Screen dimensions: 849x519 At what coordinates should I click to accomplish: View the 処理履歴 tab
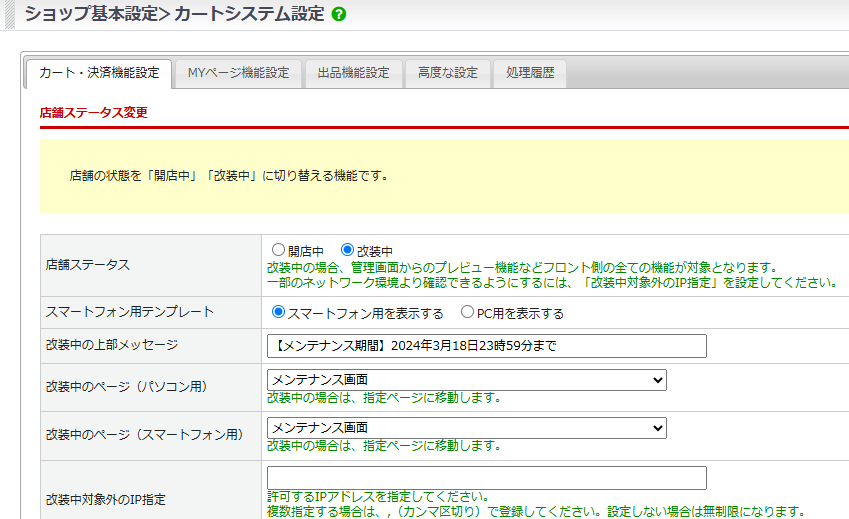(530, 73)
